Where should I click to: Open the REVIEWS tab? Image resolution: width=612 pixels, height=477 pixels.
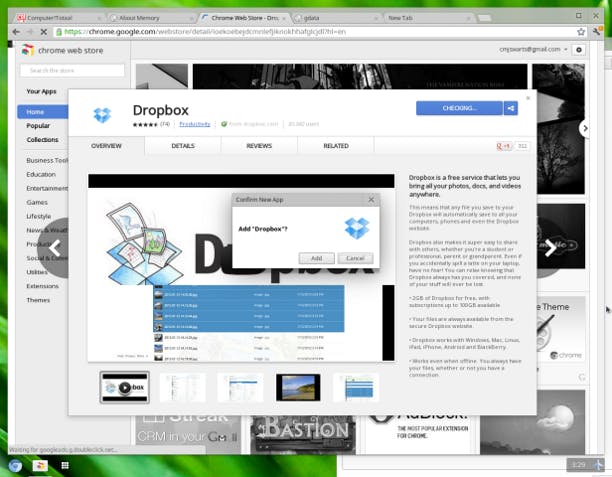pos(259,146)
